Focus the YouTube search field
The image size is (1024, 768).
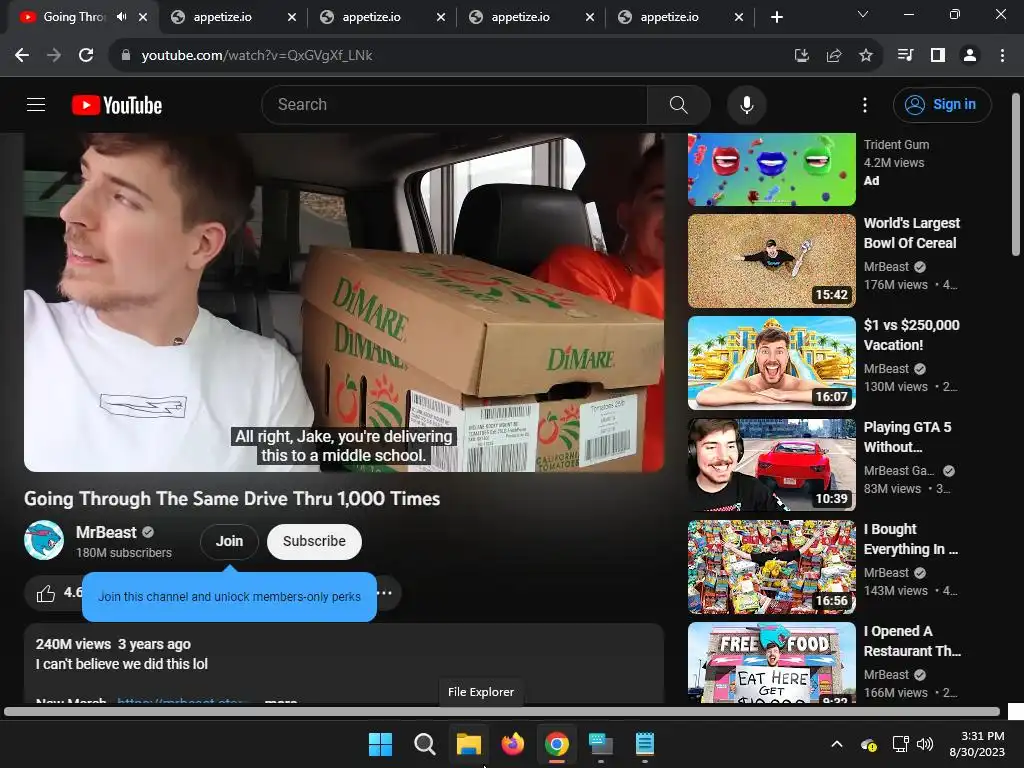pyautogui.click(x=454, y=104)
